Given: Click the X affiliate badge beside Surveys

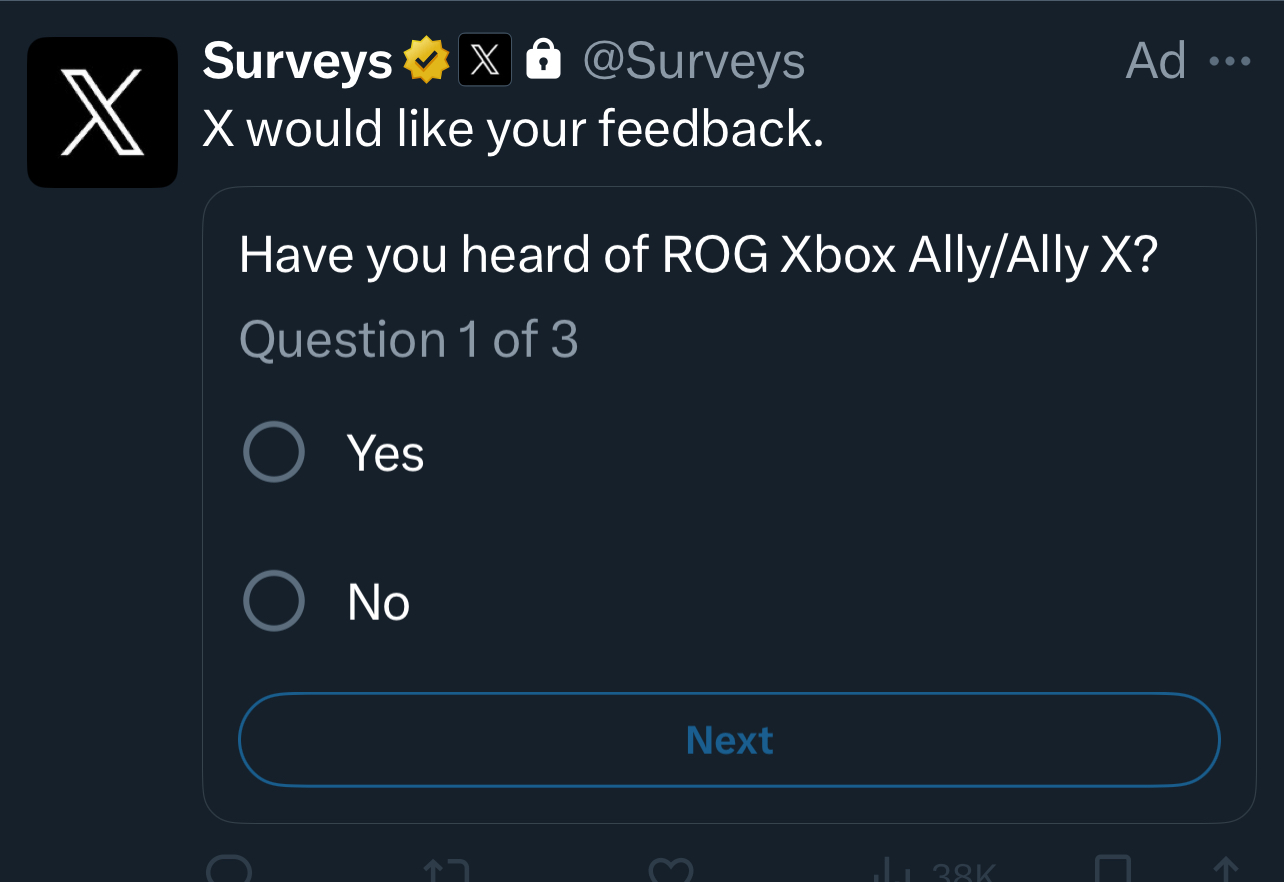Looking at the screenshot, I should click(x=484, y=60).
